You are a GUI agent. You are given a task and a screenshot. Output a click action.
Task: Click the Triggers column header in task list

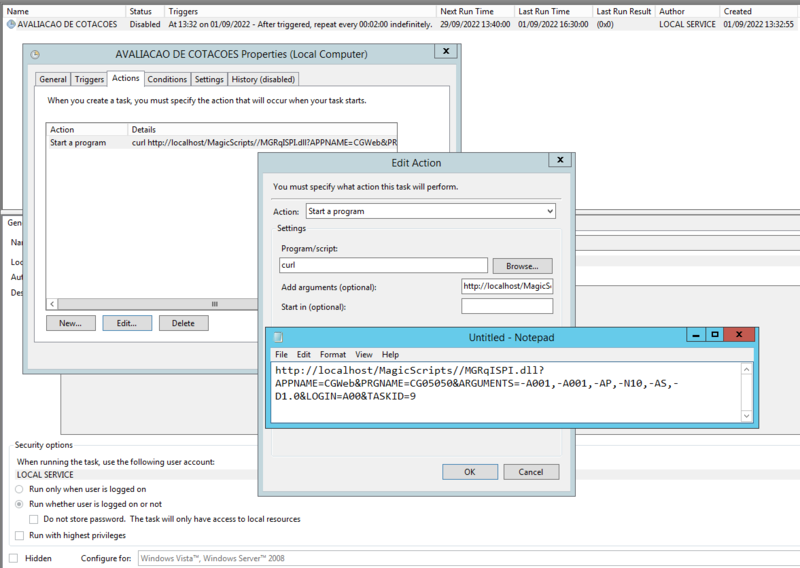click(300, 11)
